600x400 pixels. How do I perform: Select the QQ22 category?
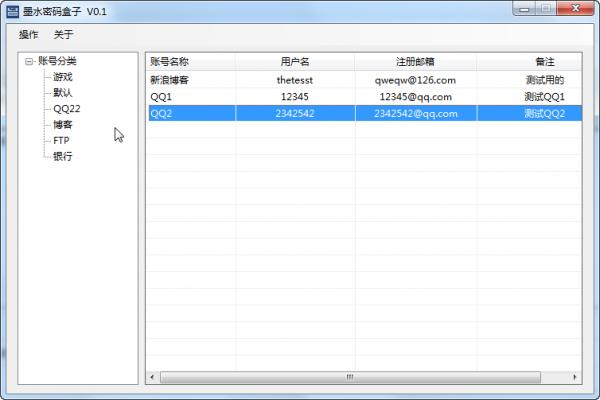(67, 109)
